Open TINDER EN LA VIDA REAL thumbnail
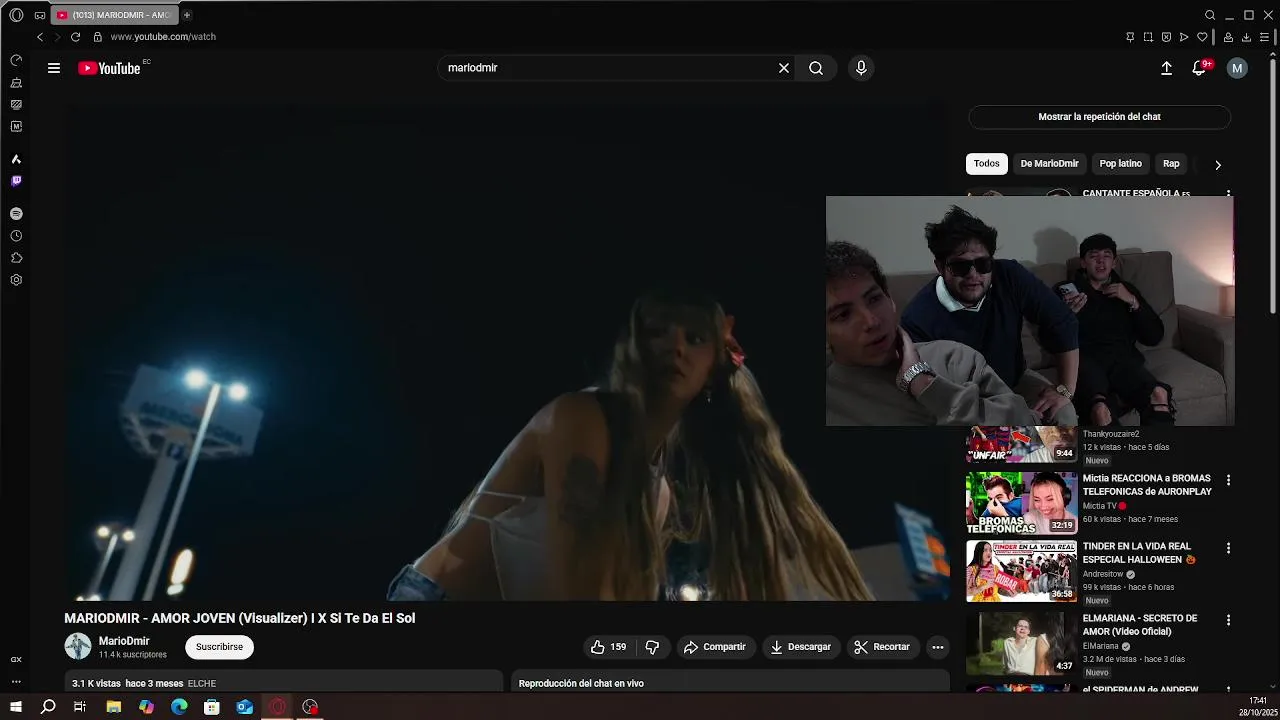 click(1021, 571)
